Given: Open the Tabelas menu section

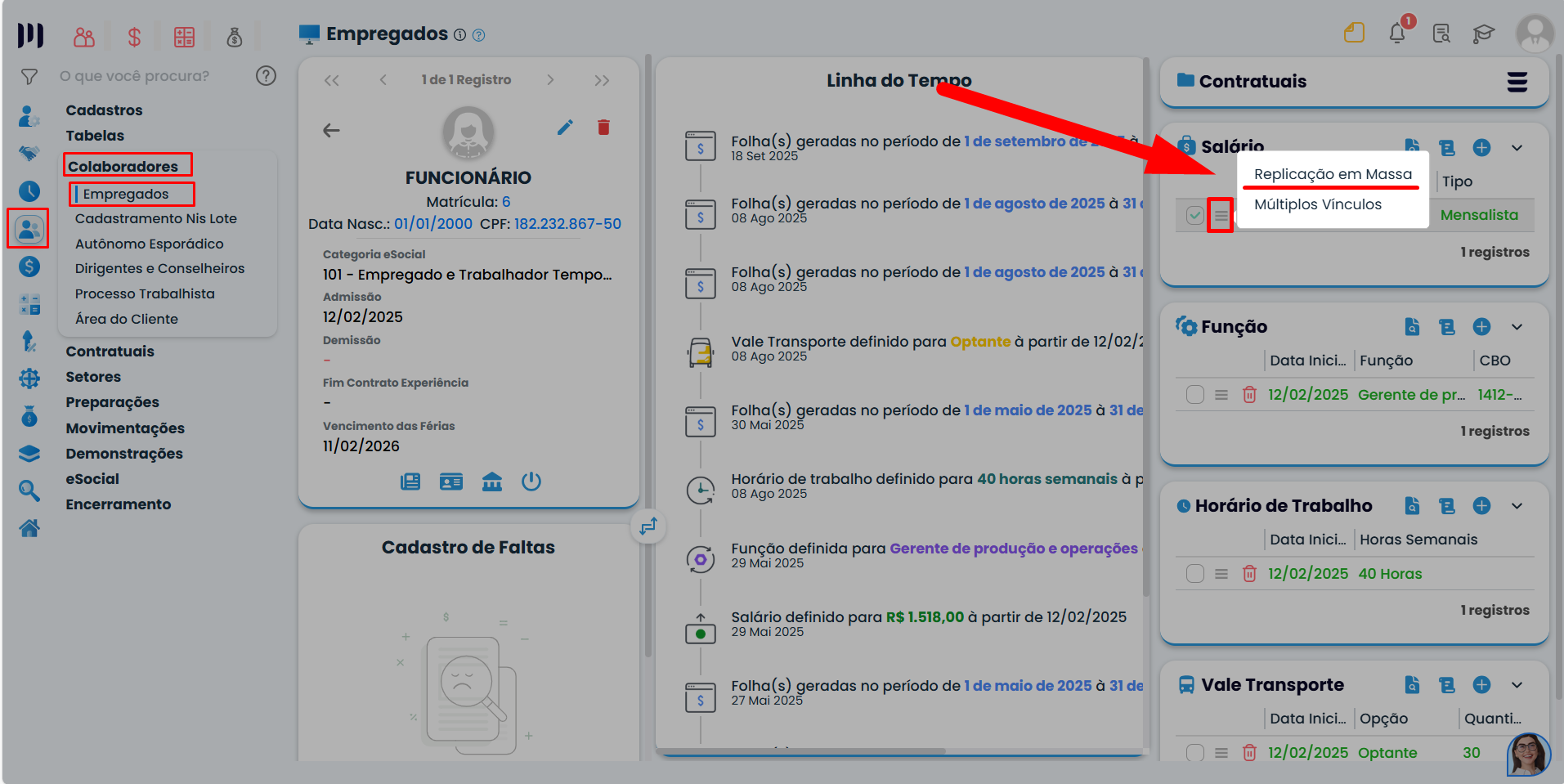Looking at the screenshot, I should tap(95, 136).
